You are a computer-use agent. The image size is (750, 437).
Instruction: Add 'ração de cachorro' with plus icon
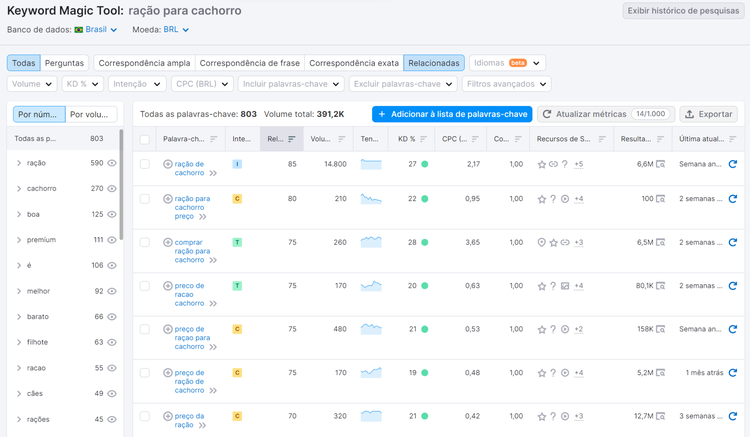tap(167, 164)
